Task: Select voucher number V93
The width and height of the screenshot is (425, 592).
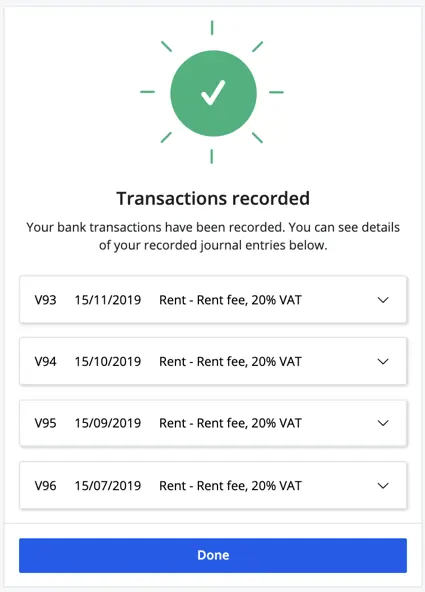Action: pyautogui.click(x=45, y=300)
